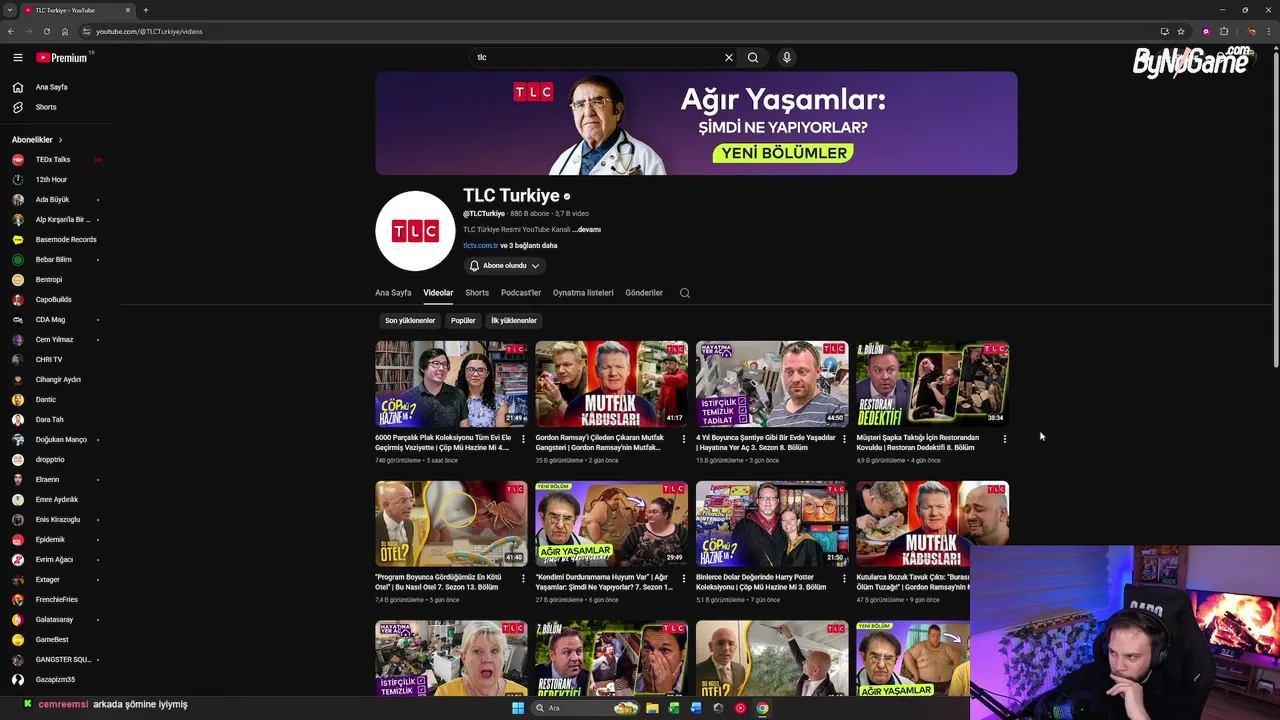Open Windows Start menu

point(518,708)
